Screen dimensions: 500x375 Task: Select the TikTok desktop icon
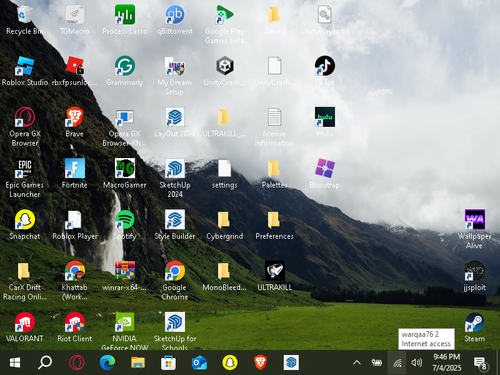[325, 66]
